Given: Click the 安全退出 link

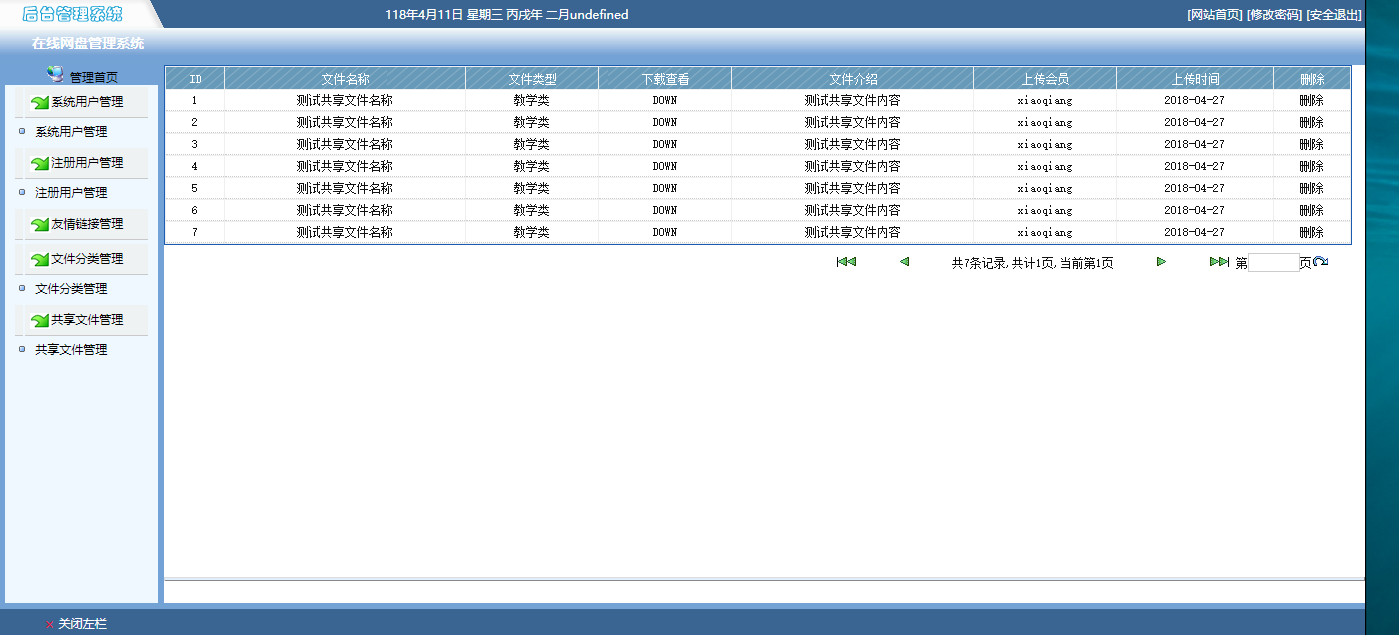Looking at the screenshot, I should (x=1334, y=15).
